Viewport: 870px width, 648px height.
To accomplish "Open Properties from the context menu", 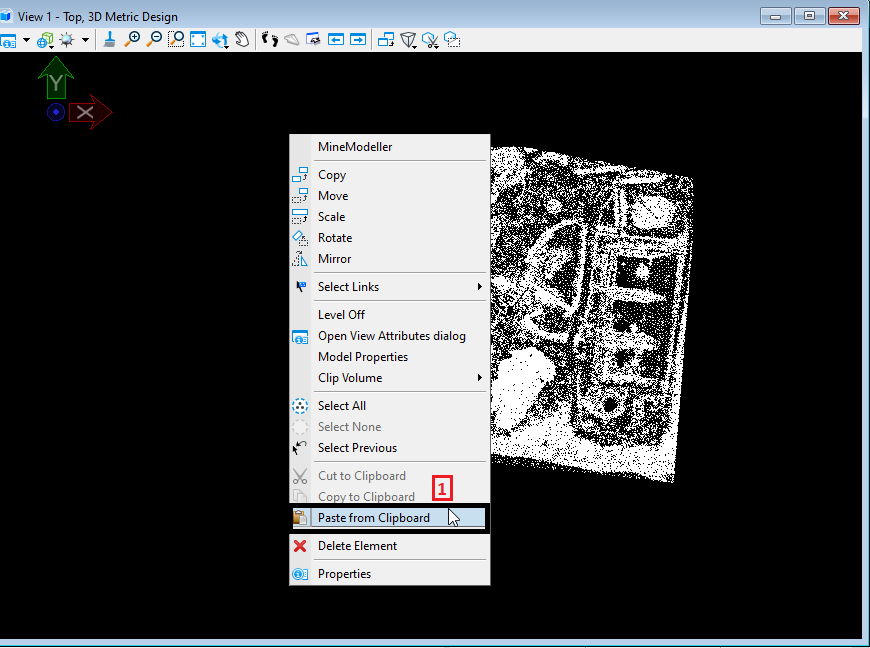I will (x=344, y=574).
